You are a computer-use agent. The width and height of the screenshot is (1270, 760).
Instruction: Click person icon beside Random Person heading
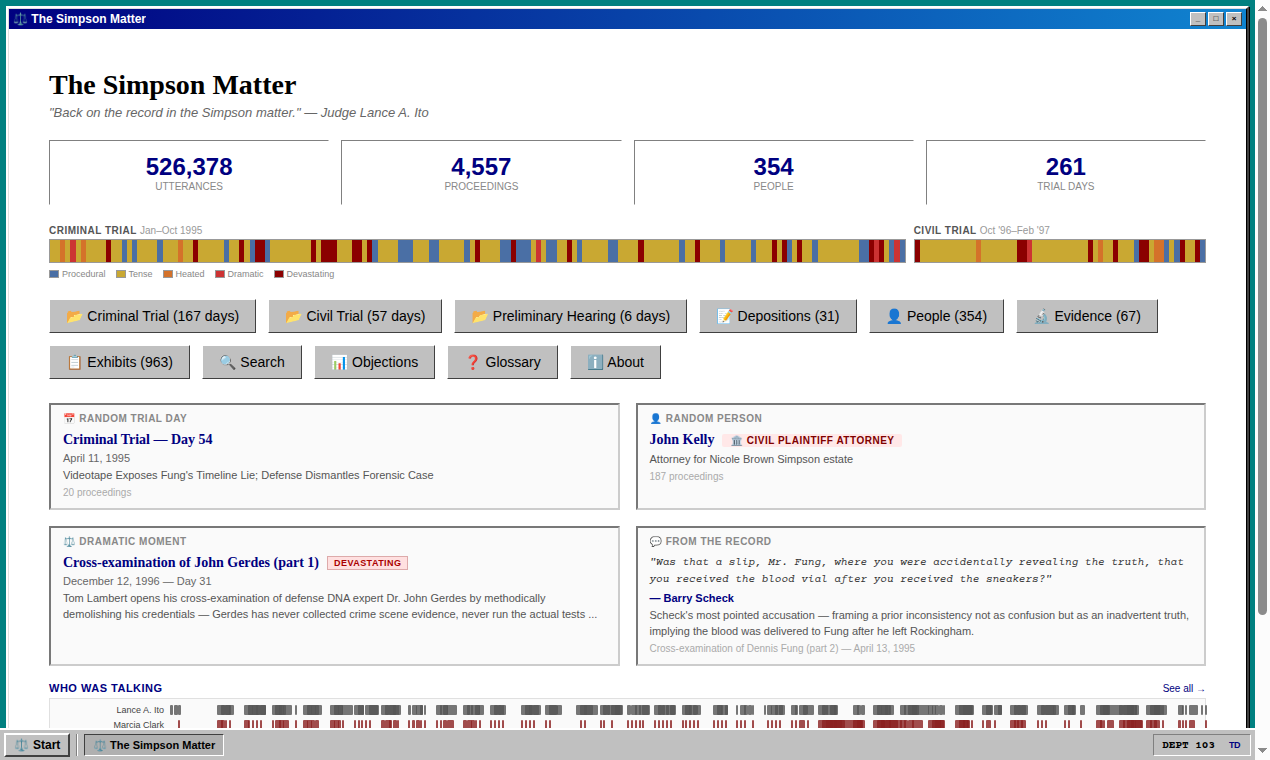(x=656, y=419)
